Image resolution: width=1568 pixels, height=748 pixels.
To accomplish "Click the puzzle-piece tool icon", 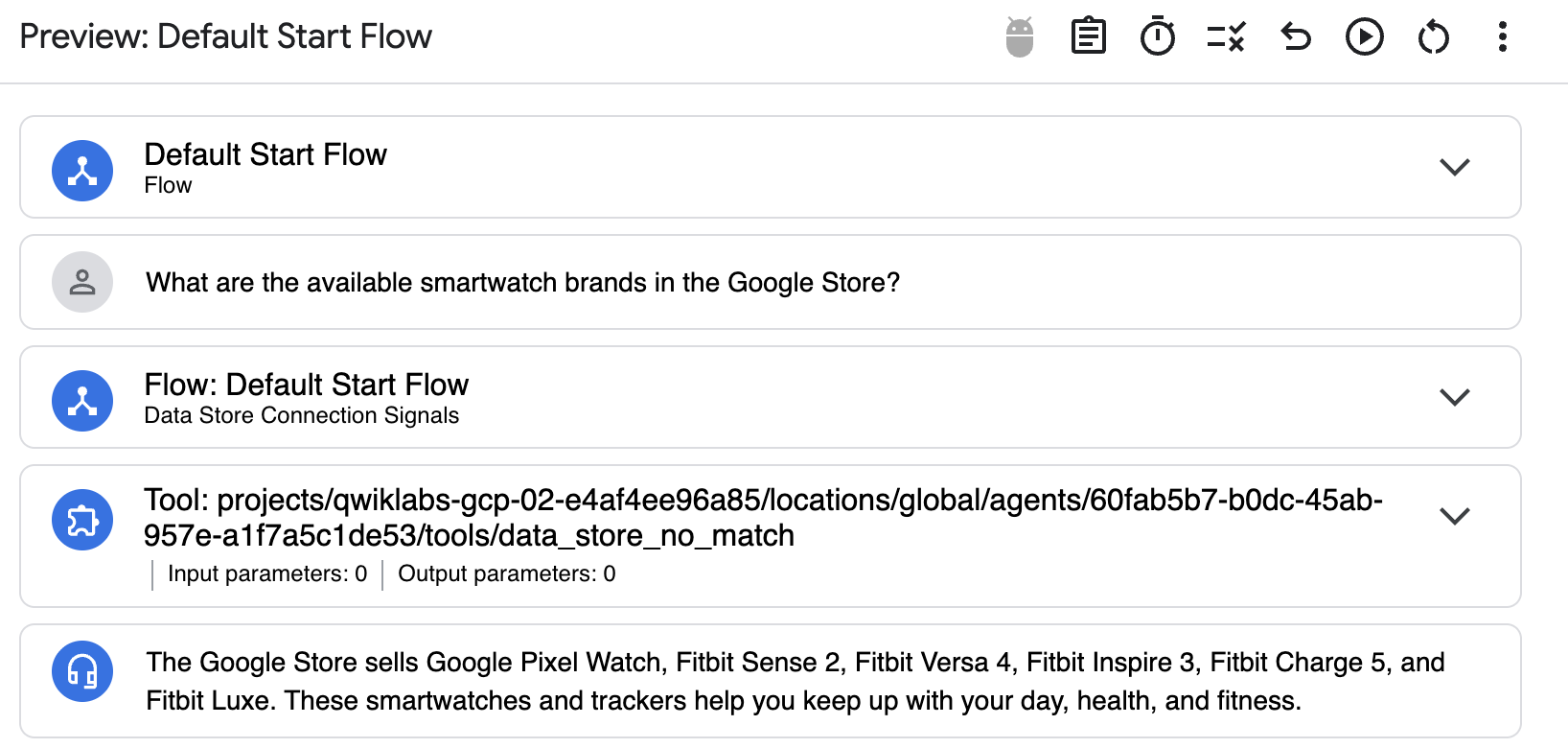I will tap(82, 520).
